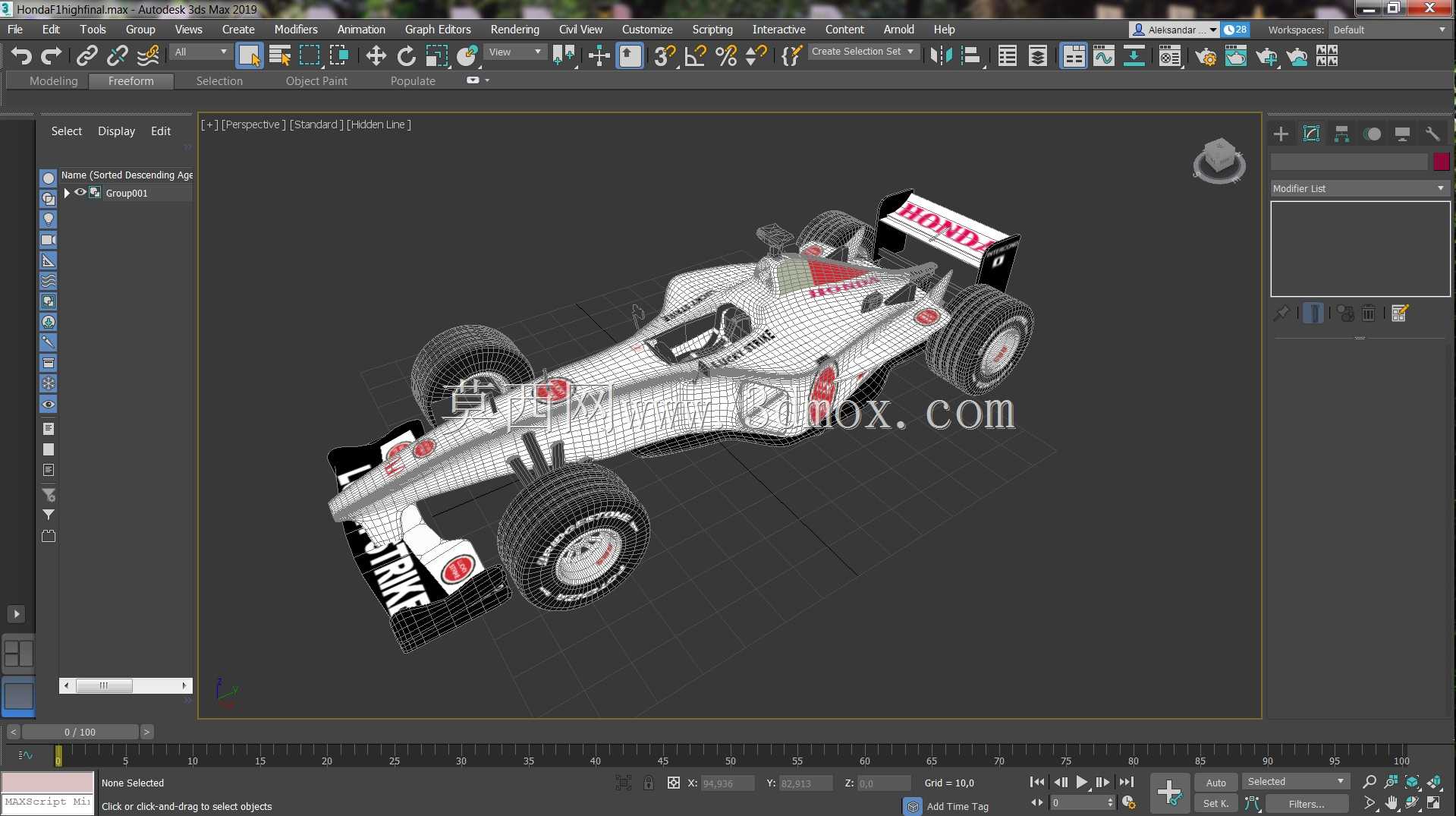Open the Display menu in Scene Explorer
Screen dimensions: 1456x816
click(x=116, y=131)
